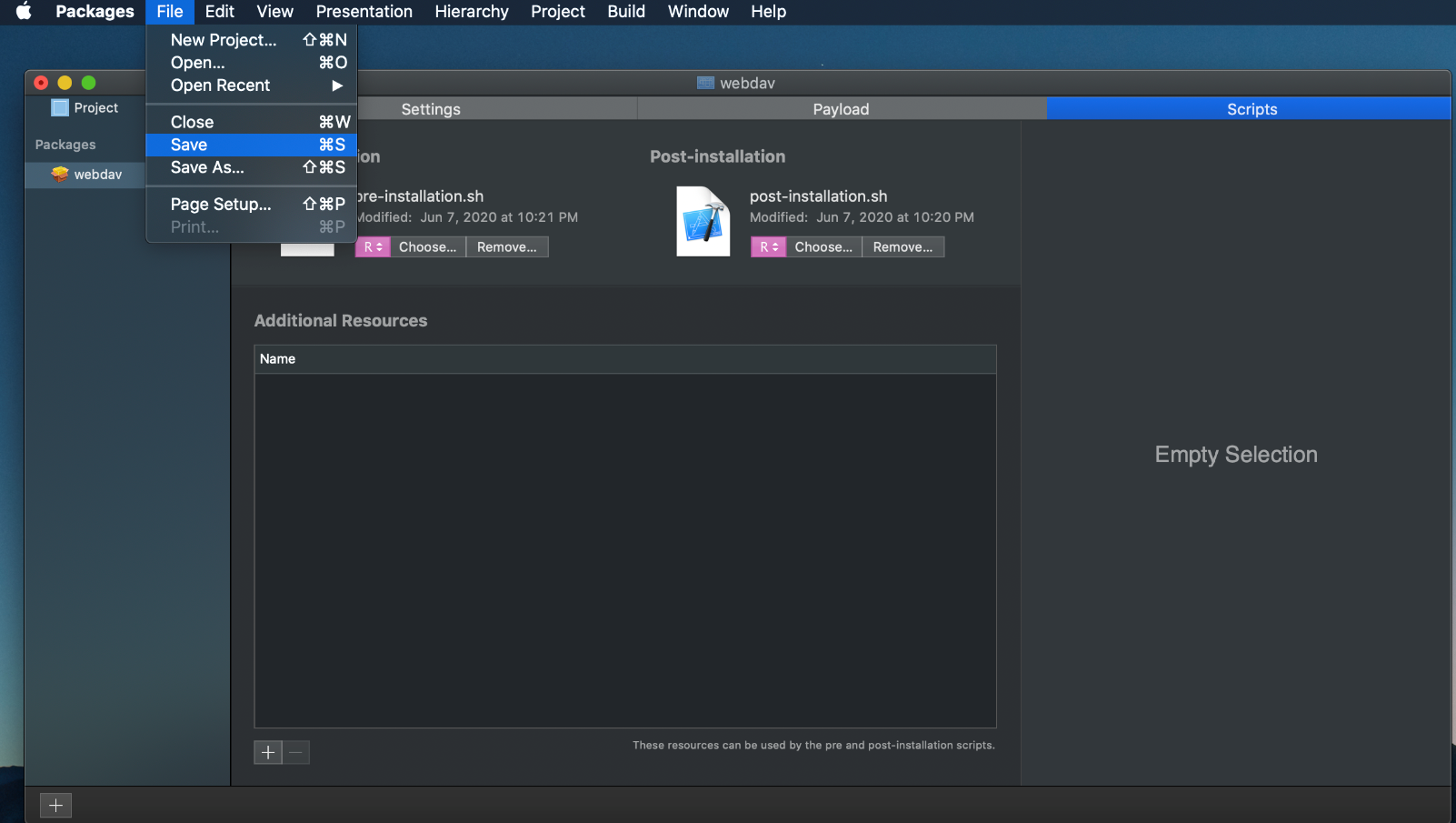Open the Project menu in menu bar
Viewport: 1456px width, 823px height.
click(557, 11)
